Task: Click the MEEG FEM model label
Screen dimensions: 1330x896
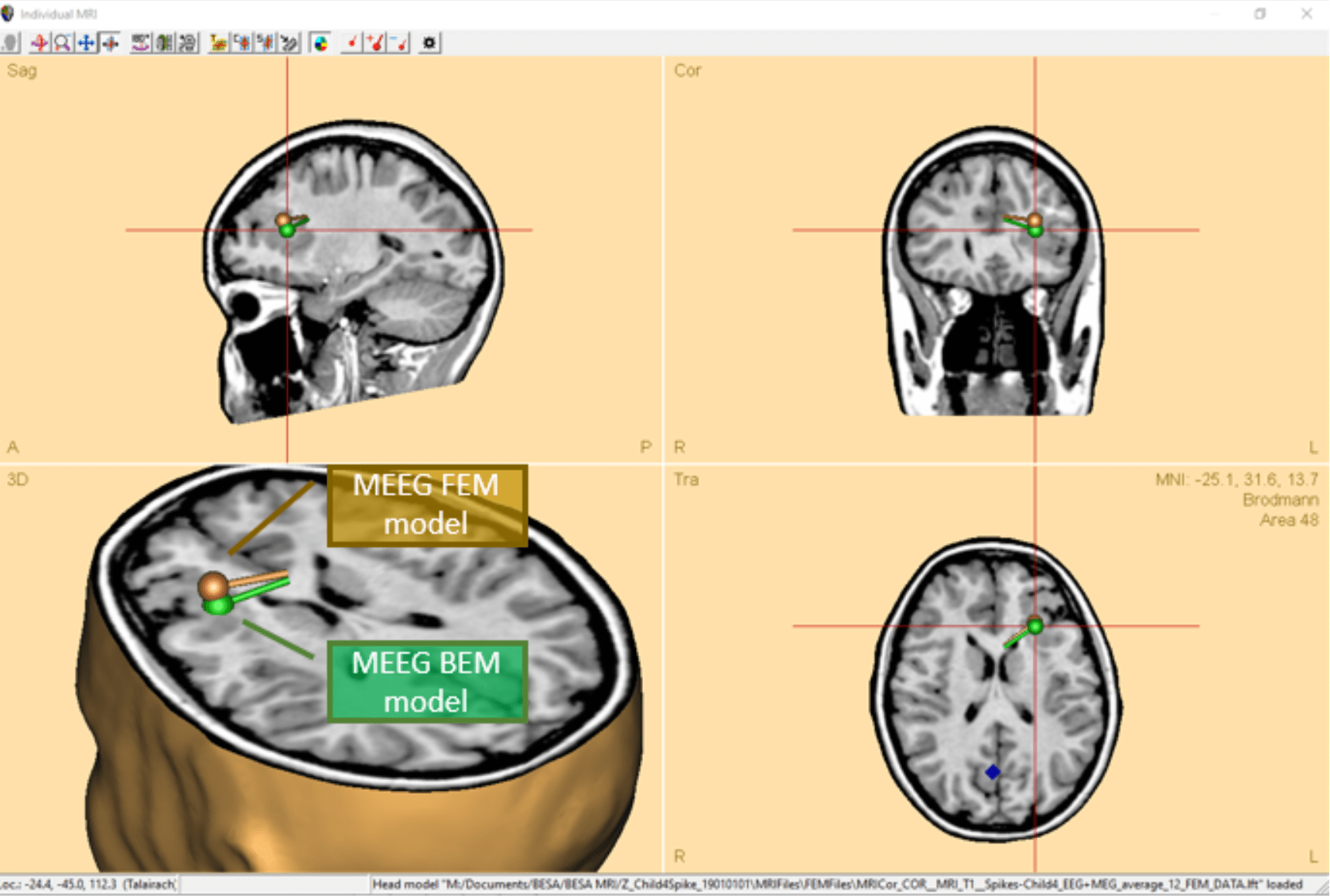Action: coord(426,505)
